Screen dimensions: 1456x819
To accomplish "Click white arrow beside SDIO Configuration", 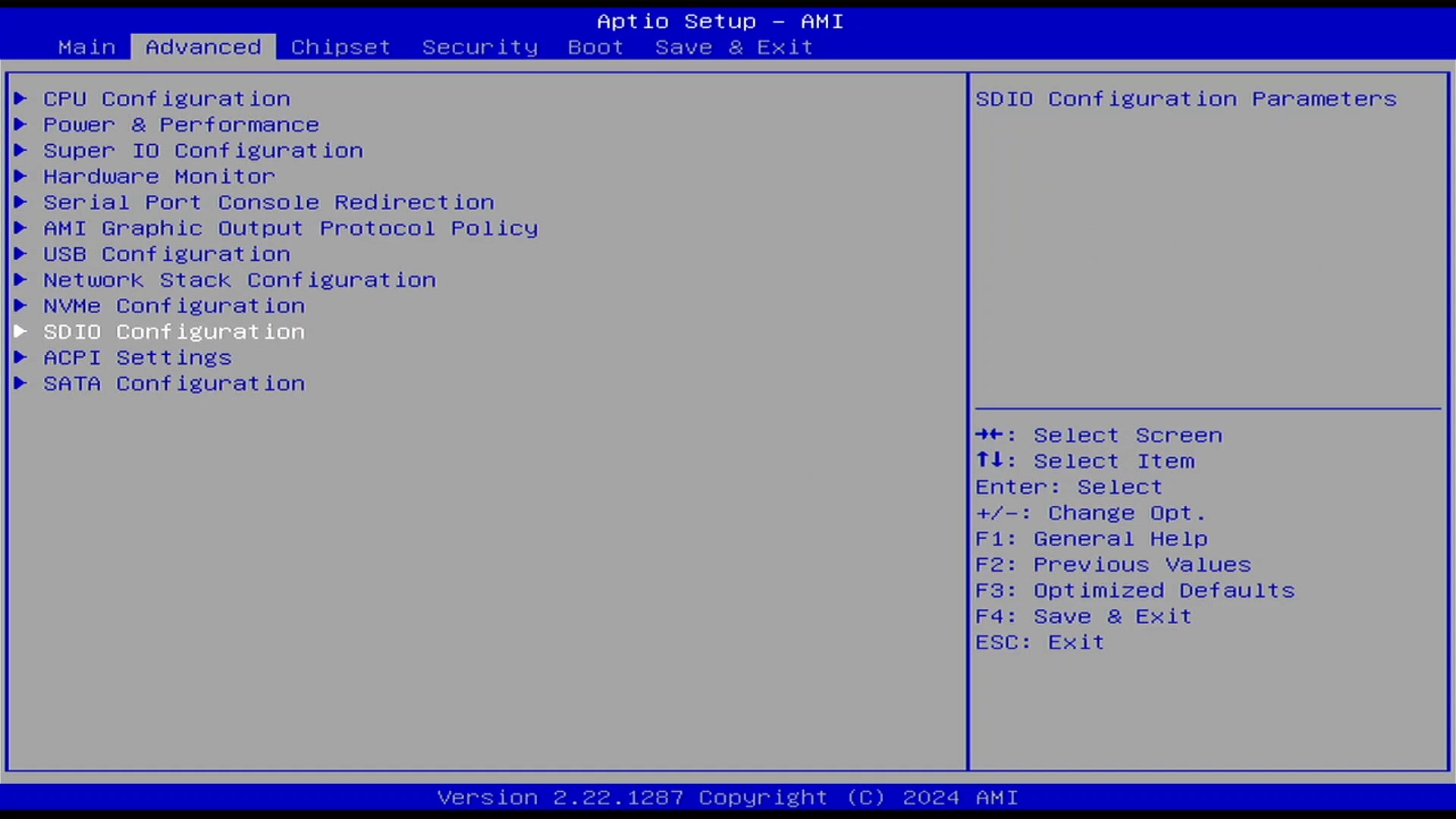I will (x=20, y=331).
